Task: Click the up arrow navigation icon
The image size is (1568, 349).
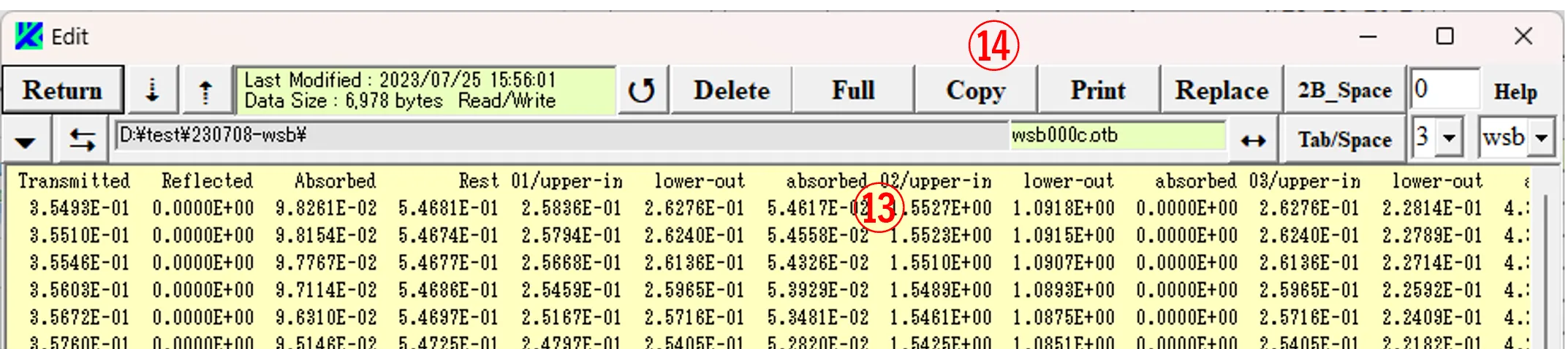Action: pos(205,91)
